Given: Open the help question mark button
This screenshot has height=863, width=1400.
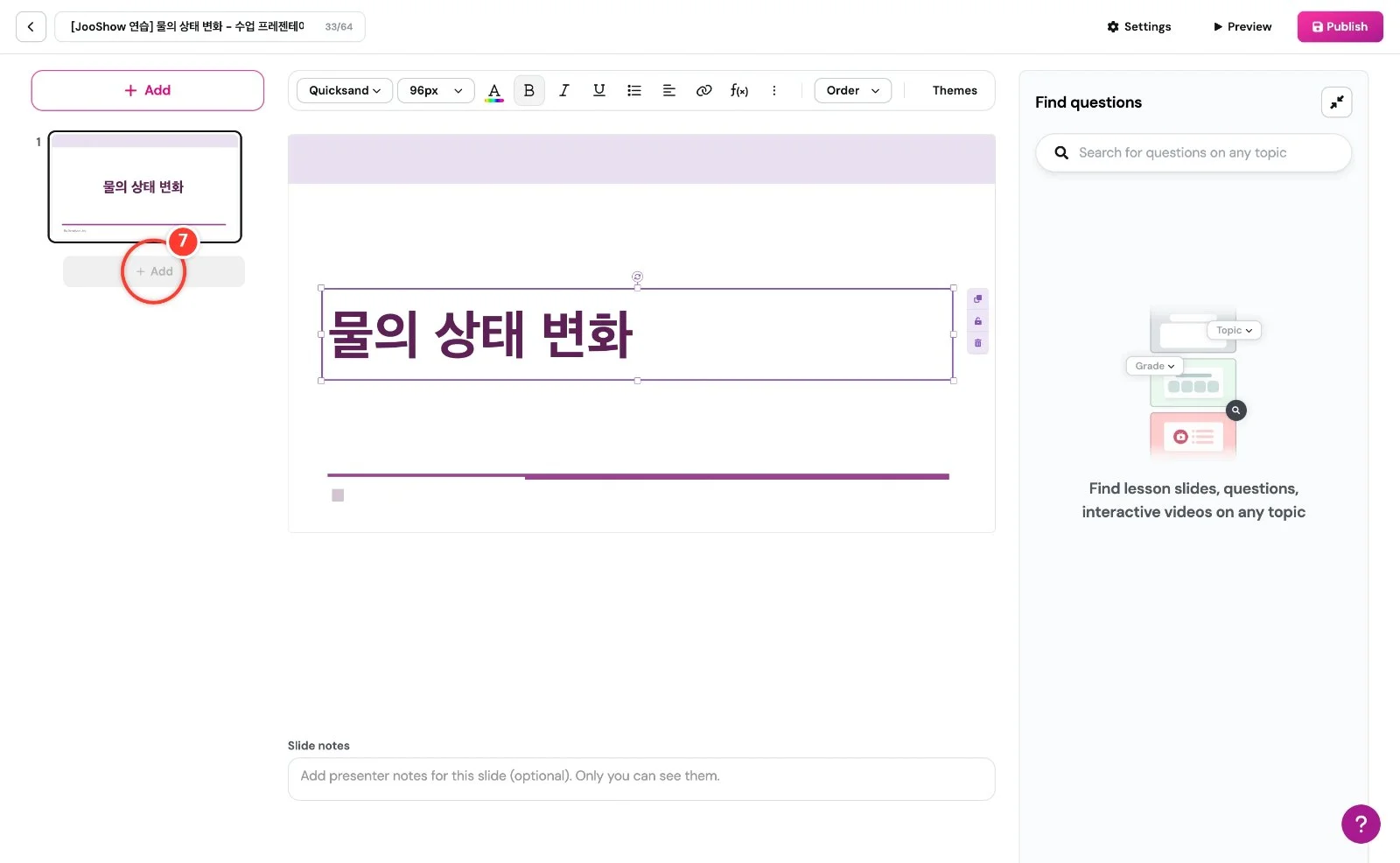Looking at the screenshot, I should click(x=1361, y=824).
